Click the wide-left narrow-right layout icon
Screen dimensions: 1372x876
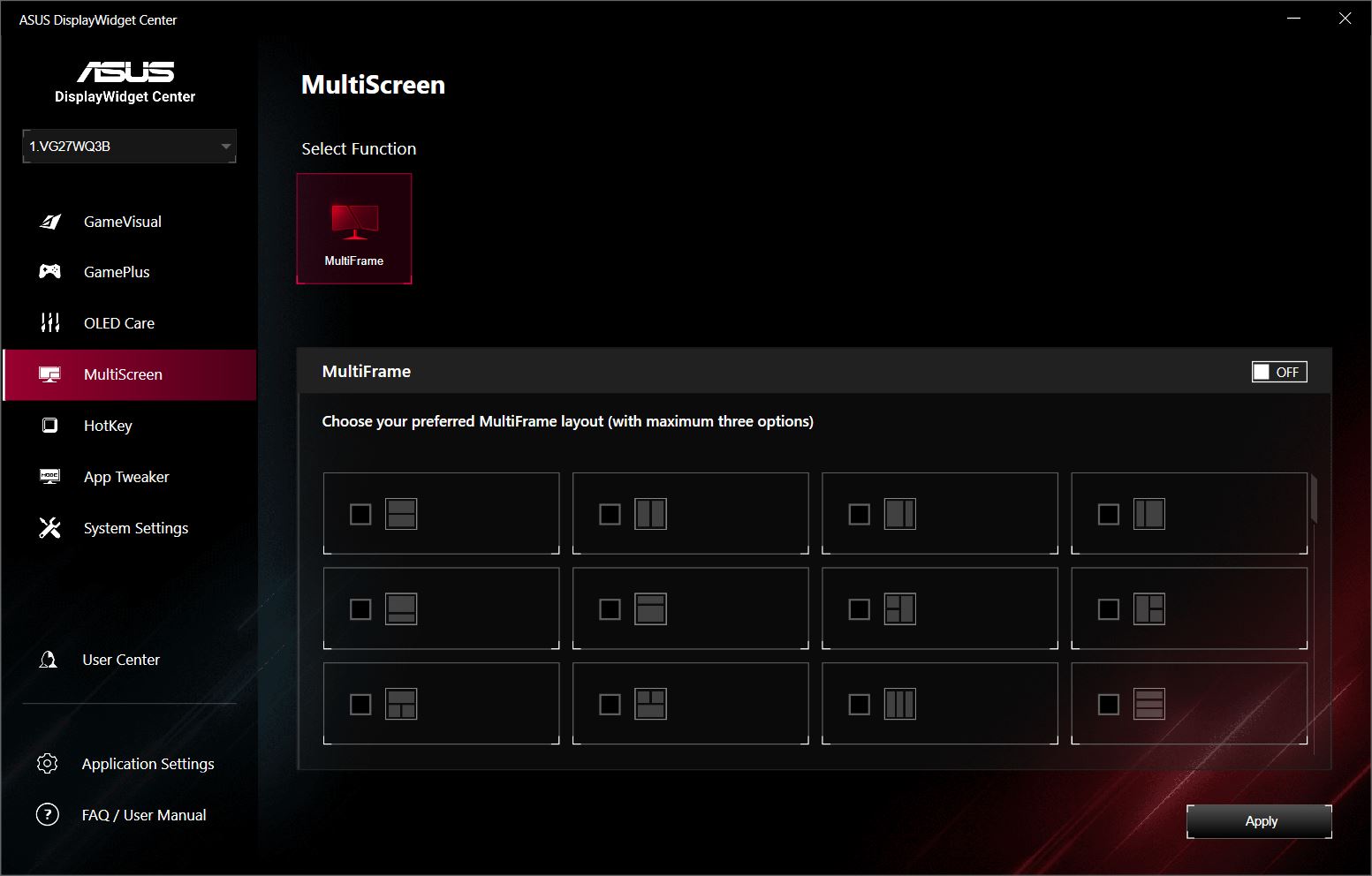click(x=899, y=514)
